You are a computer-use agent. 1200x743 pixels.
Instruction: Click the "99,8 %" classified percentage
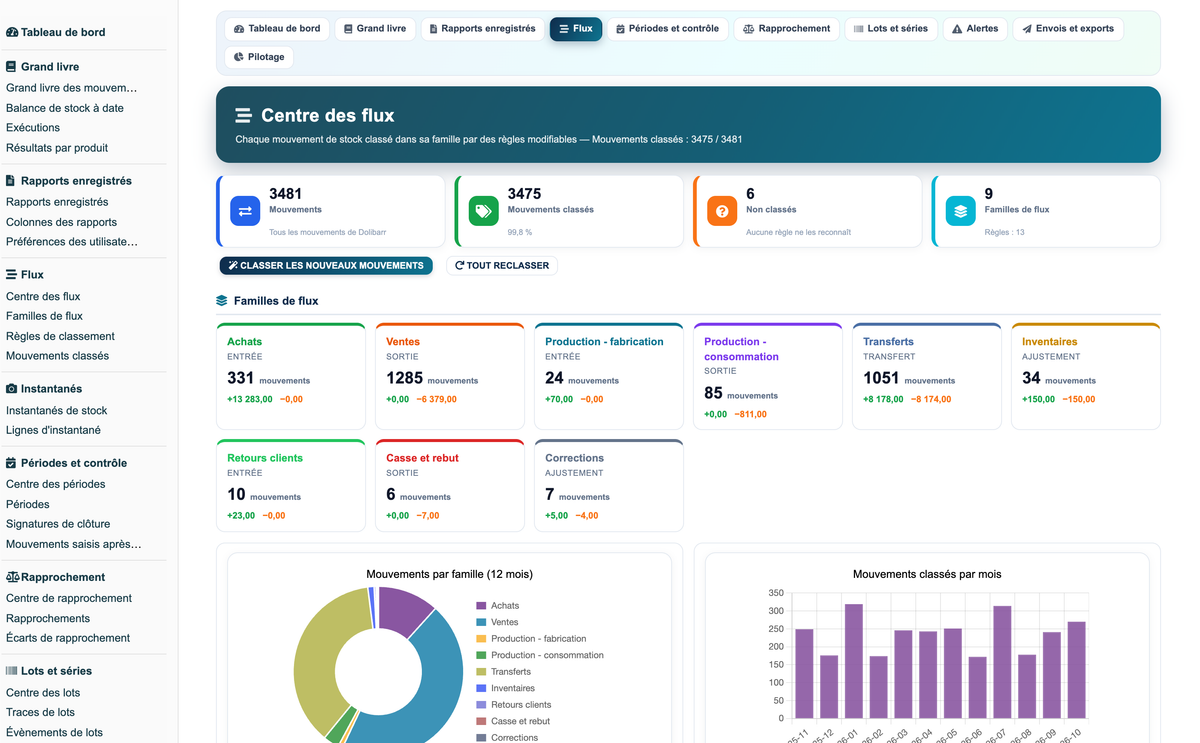point(520,232)
